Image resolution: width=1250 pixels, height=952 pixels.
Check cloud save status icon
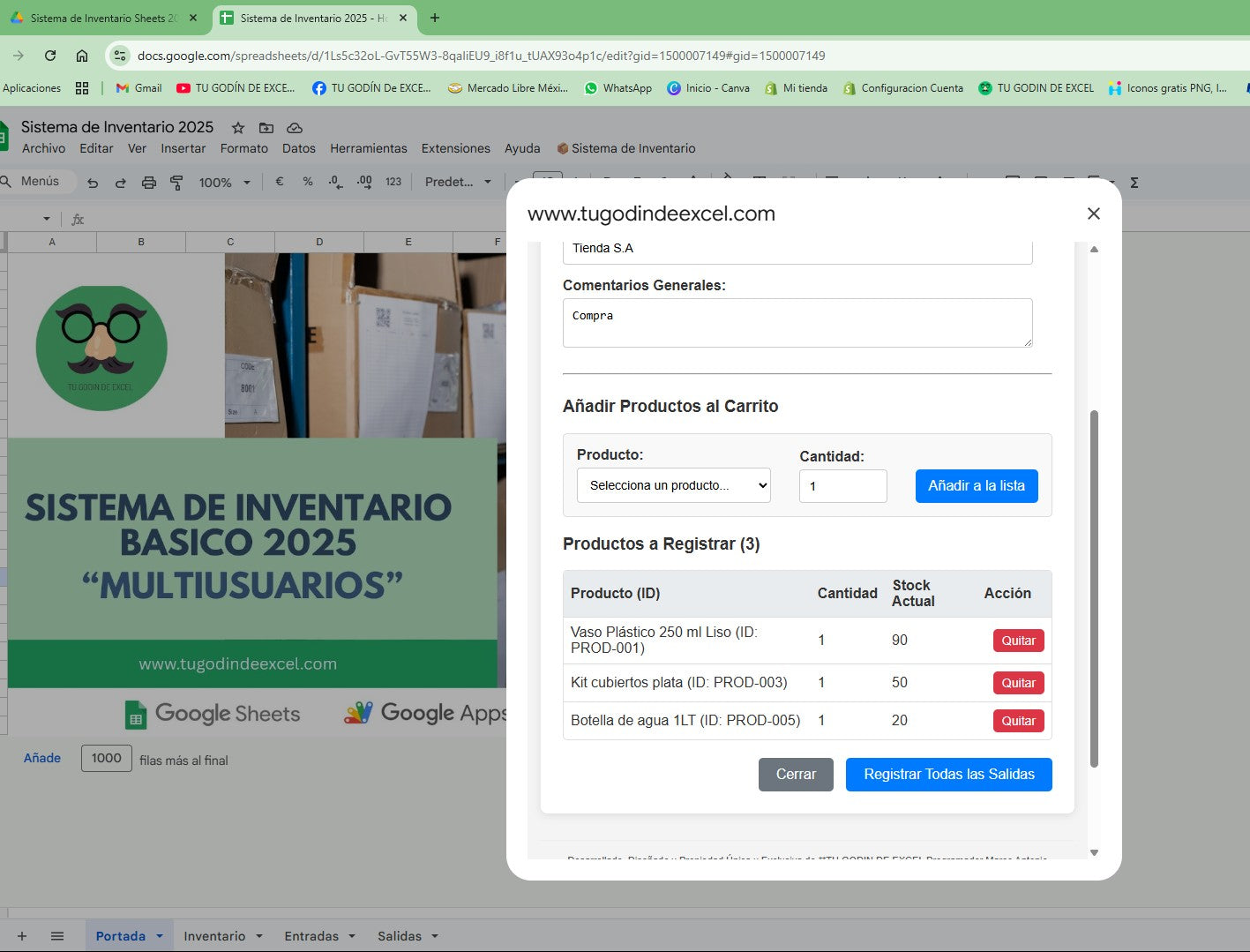(x=296, y=128)
